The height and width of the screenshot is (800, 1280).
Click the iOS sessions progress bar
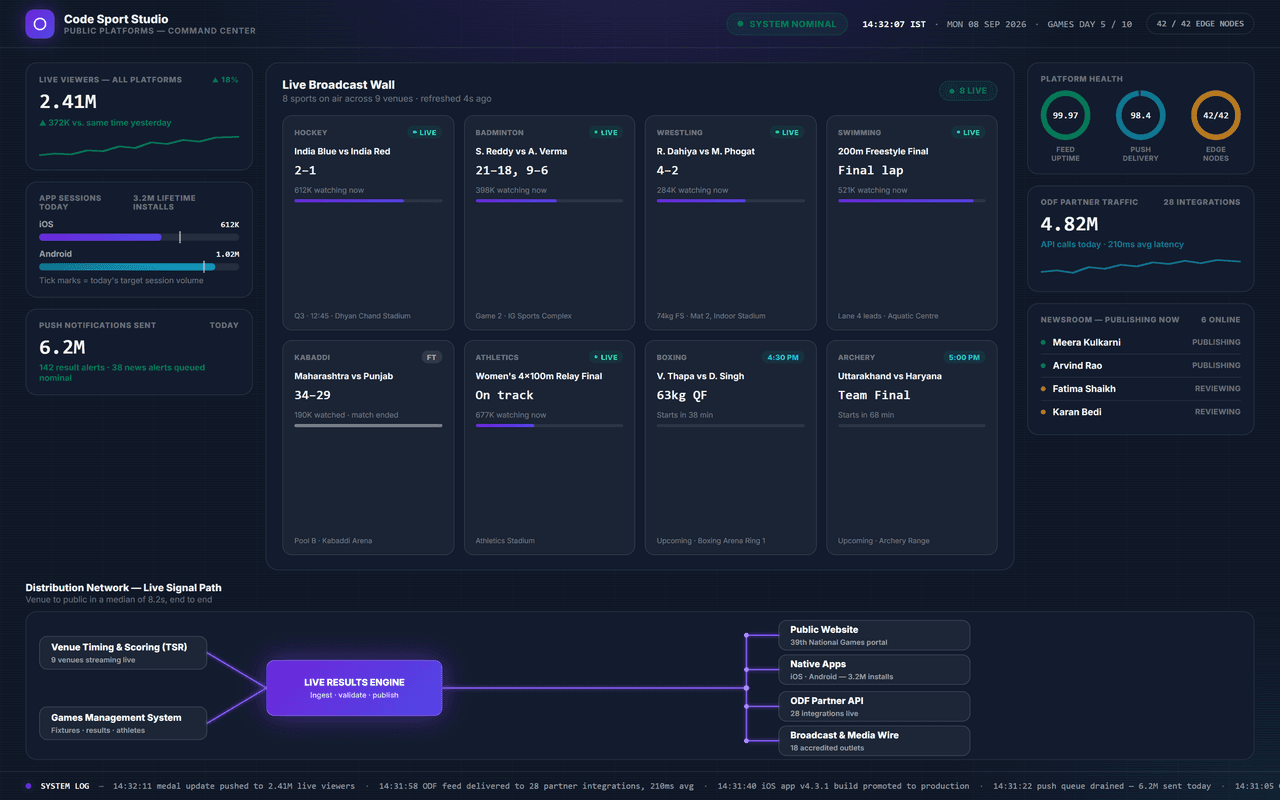[139, 237]
